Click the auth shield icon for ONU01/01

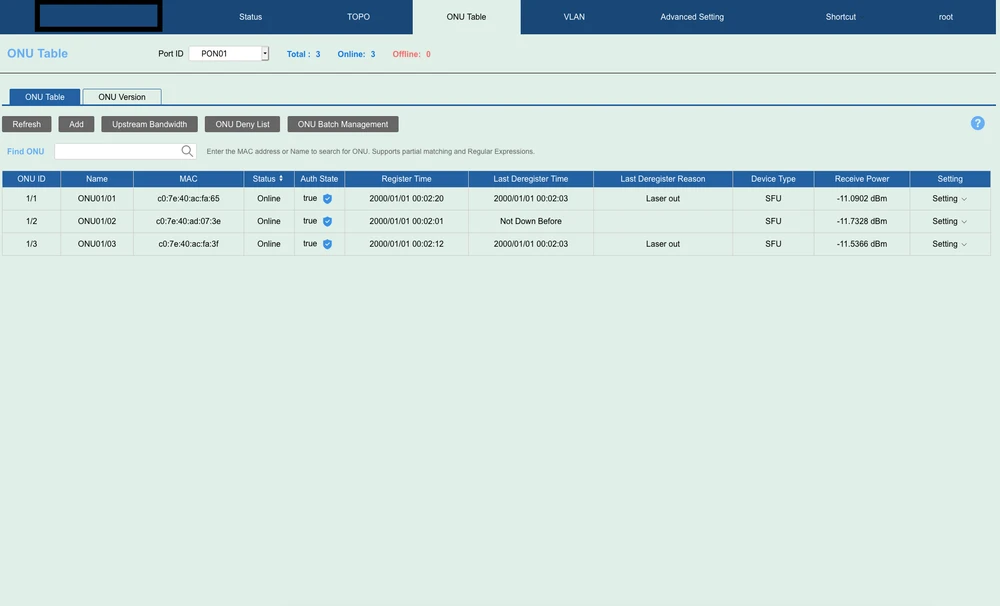click(x=327, y=199)
